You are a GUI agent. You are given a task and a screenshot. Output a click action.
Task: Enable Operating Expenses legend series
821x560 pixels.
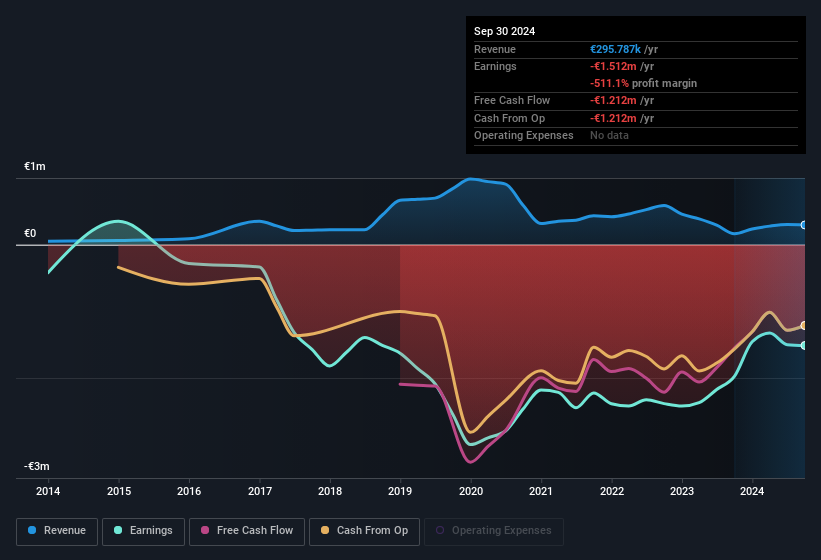(494, 531)
